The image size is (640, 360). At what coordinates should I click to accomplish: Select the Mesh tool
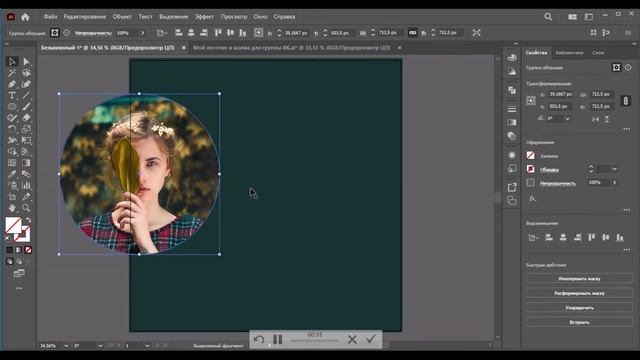click(x=12, y=163)
